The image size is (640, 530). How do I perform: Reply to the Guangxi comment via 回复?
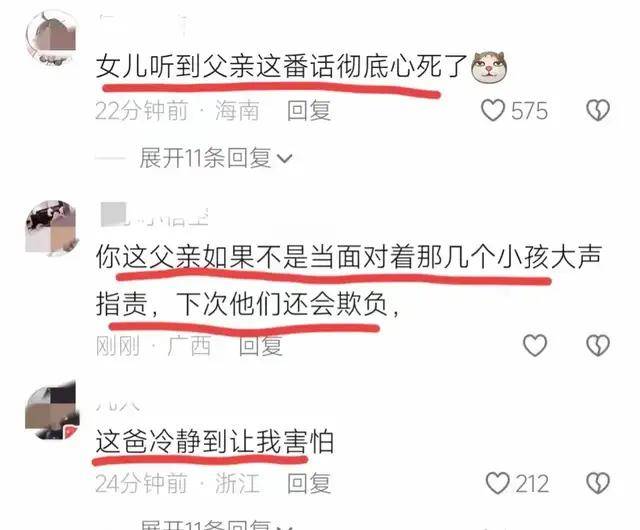[x=260, y=345]
